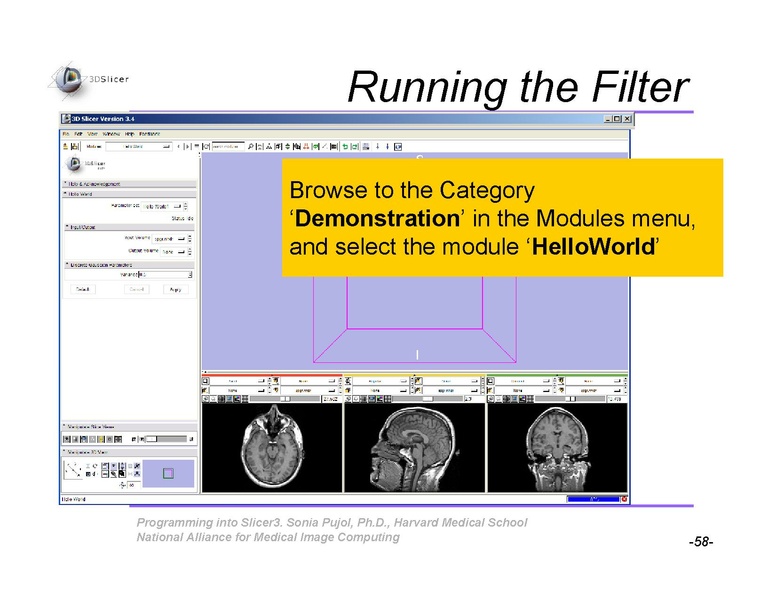Click the red cancel status icon
The height and width of the screenshot is (600, 776).
[x=624, y=499]
